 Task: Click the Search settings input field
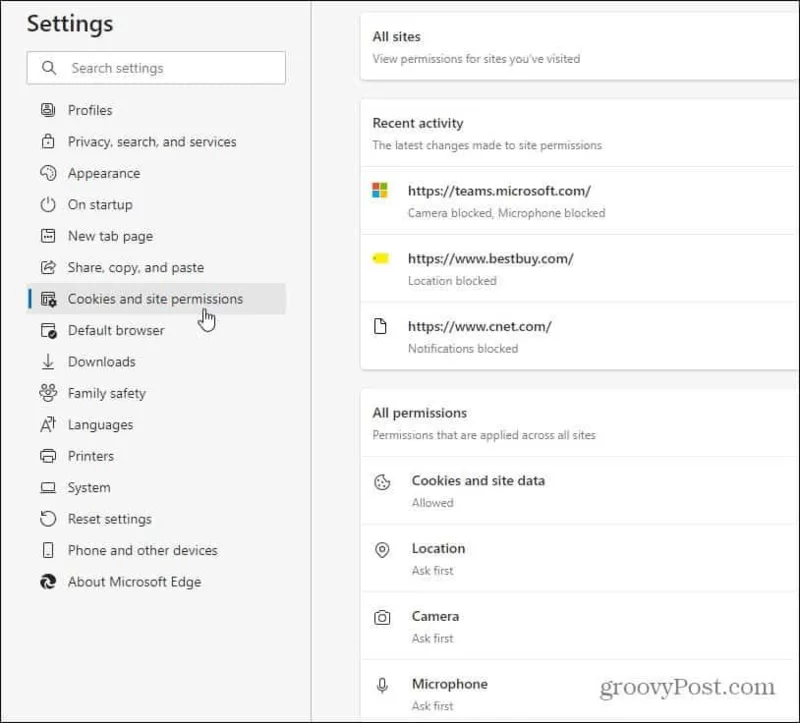pyautogui.click(x=156, y=67)
